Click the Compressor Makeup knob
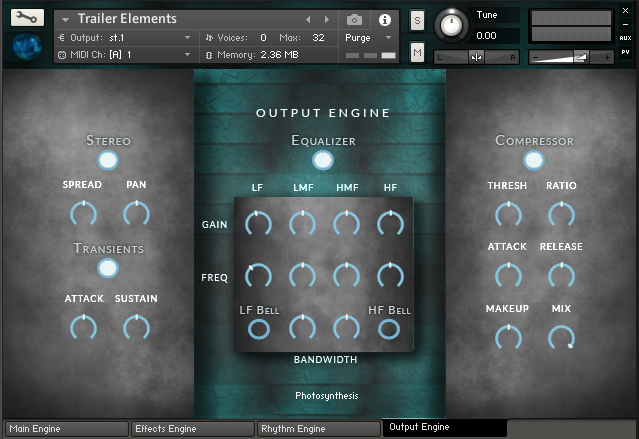Screen dimensions: 639x439 [508, 338]
